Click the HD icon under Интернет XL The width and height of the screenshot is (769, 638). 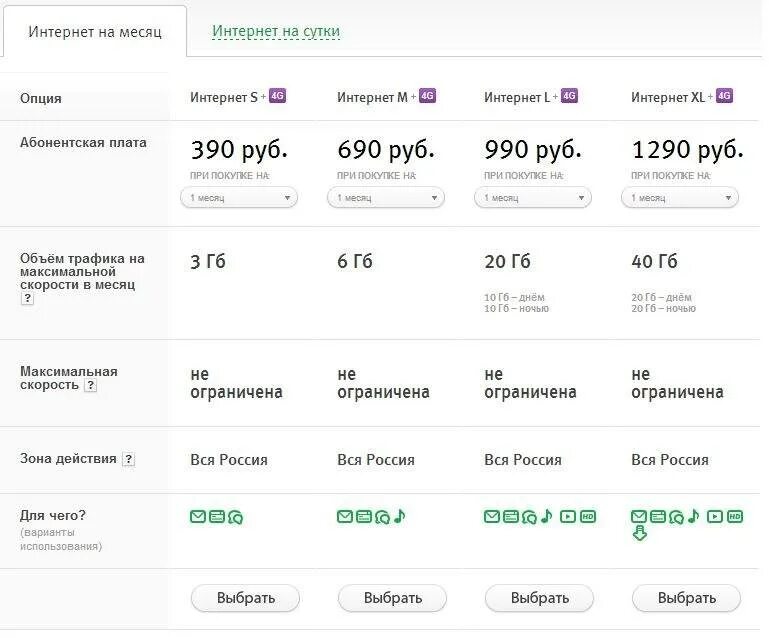[735, 517]
